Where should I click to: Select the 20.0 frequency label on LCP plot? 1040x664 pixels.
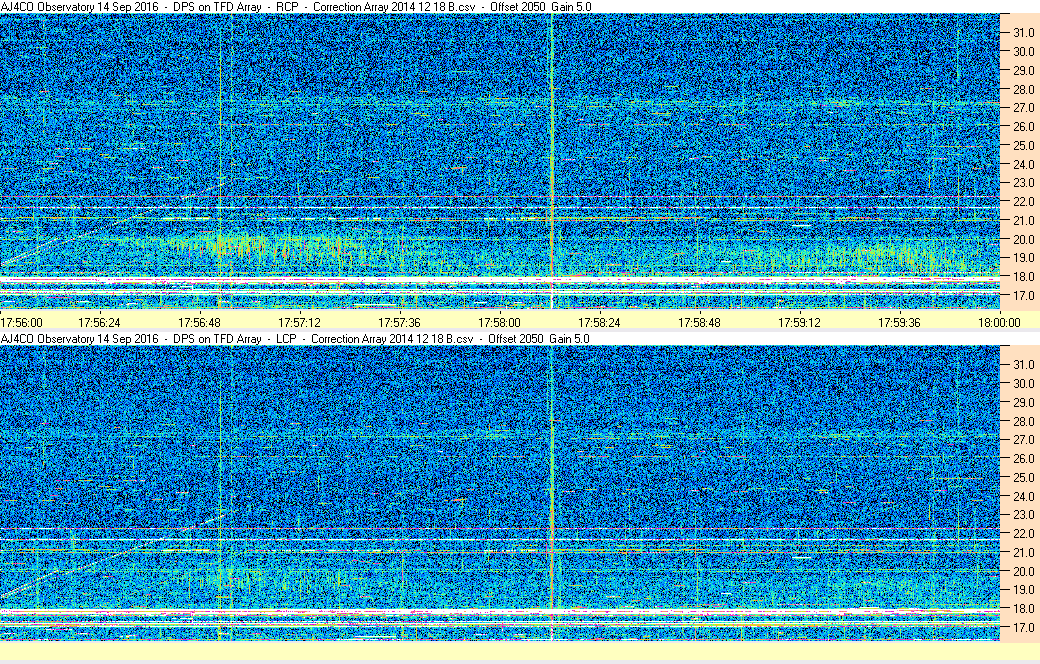1023,571
